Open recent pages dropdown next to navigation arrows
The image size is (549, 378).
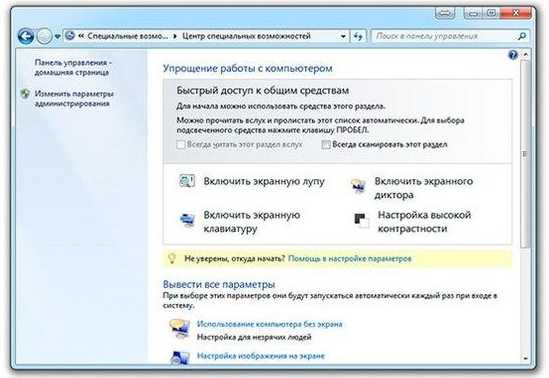57,36
